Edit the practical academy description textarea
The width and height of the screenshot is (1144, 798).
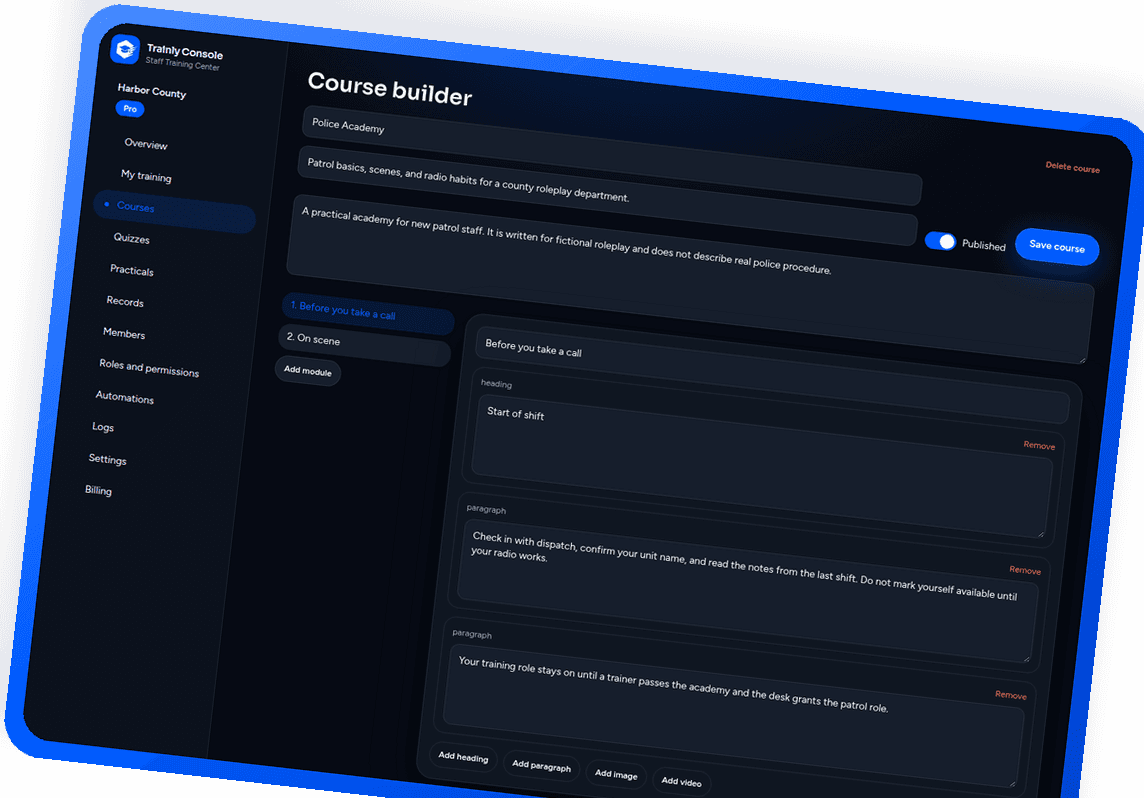pos(690,278)
